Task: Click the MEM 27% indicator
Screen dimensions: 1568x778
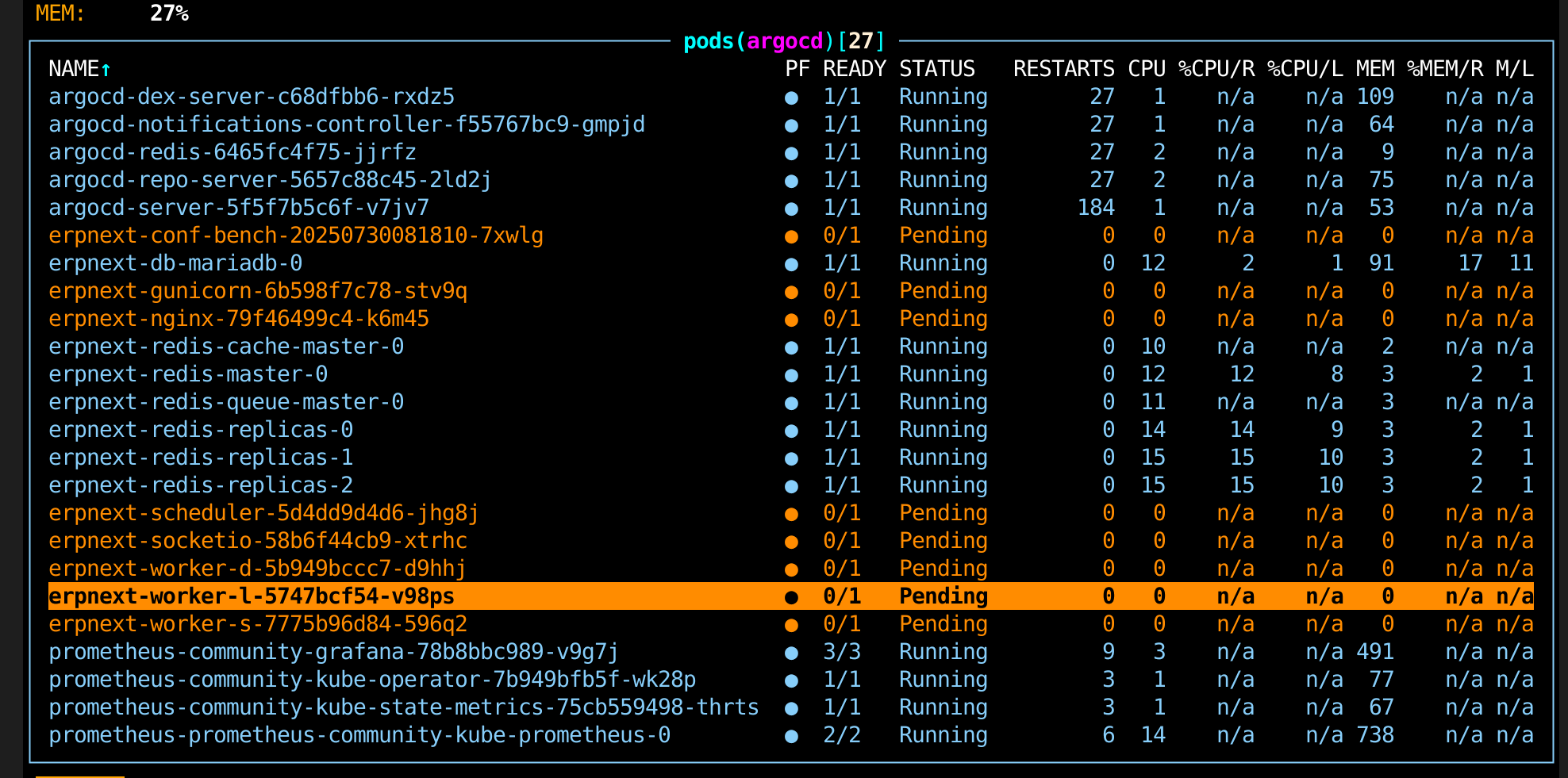Action: (112, 13)
